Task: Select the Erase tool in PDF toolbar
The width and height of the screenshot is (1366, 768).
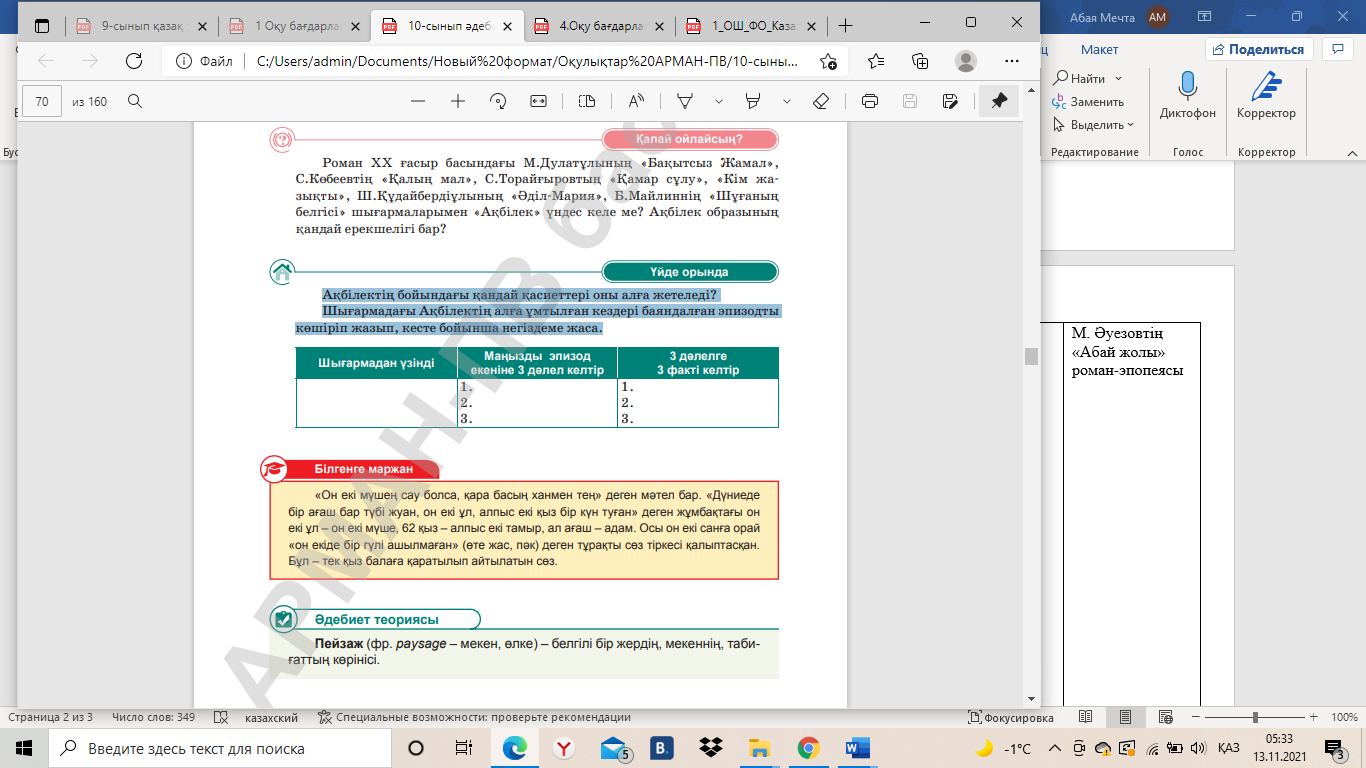Action: [821, 101]
